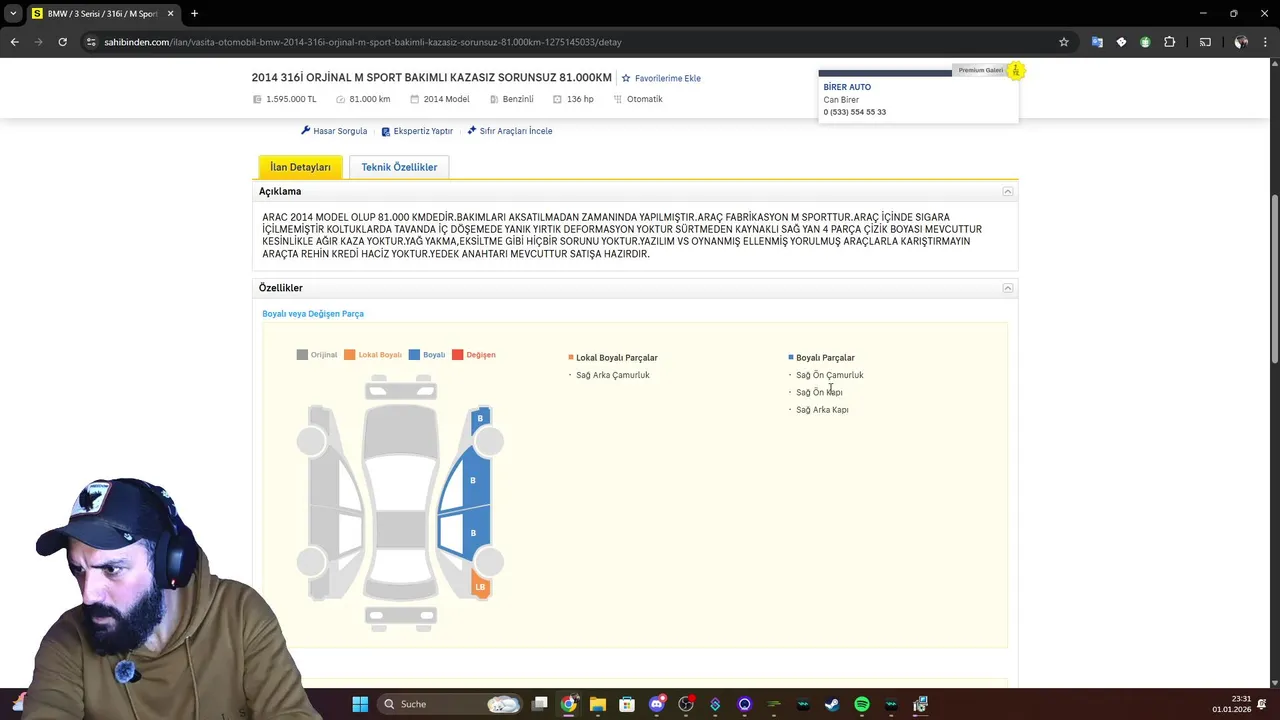Screen dimensions: 1280x720
Task: Open Task View on the taskbar
Action: (540, 704)
